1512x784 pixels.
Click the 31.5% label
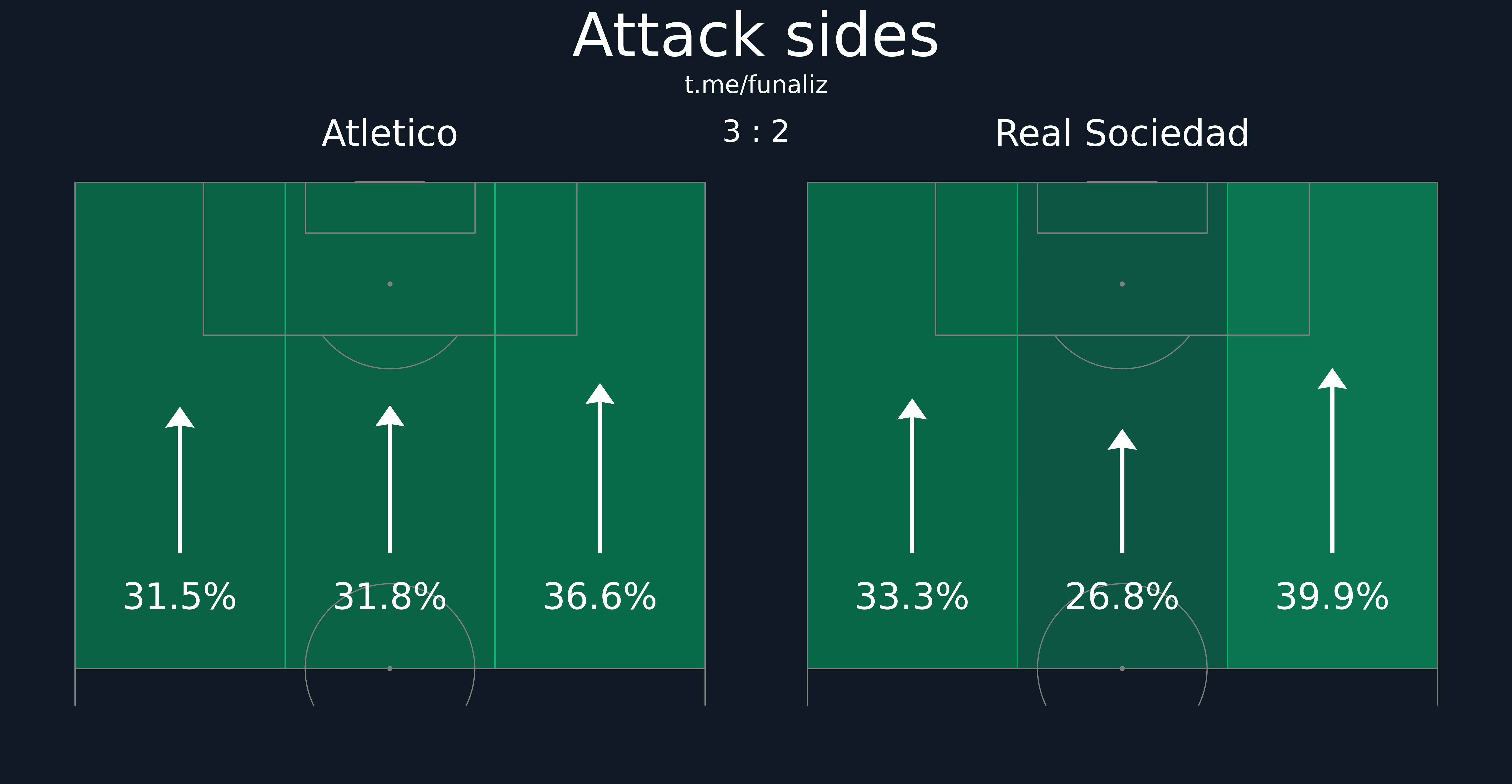pos(180,597)
